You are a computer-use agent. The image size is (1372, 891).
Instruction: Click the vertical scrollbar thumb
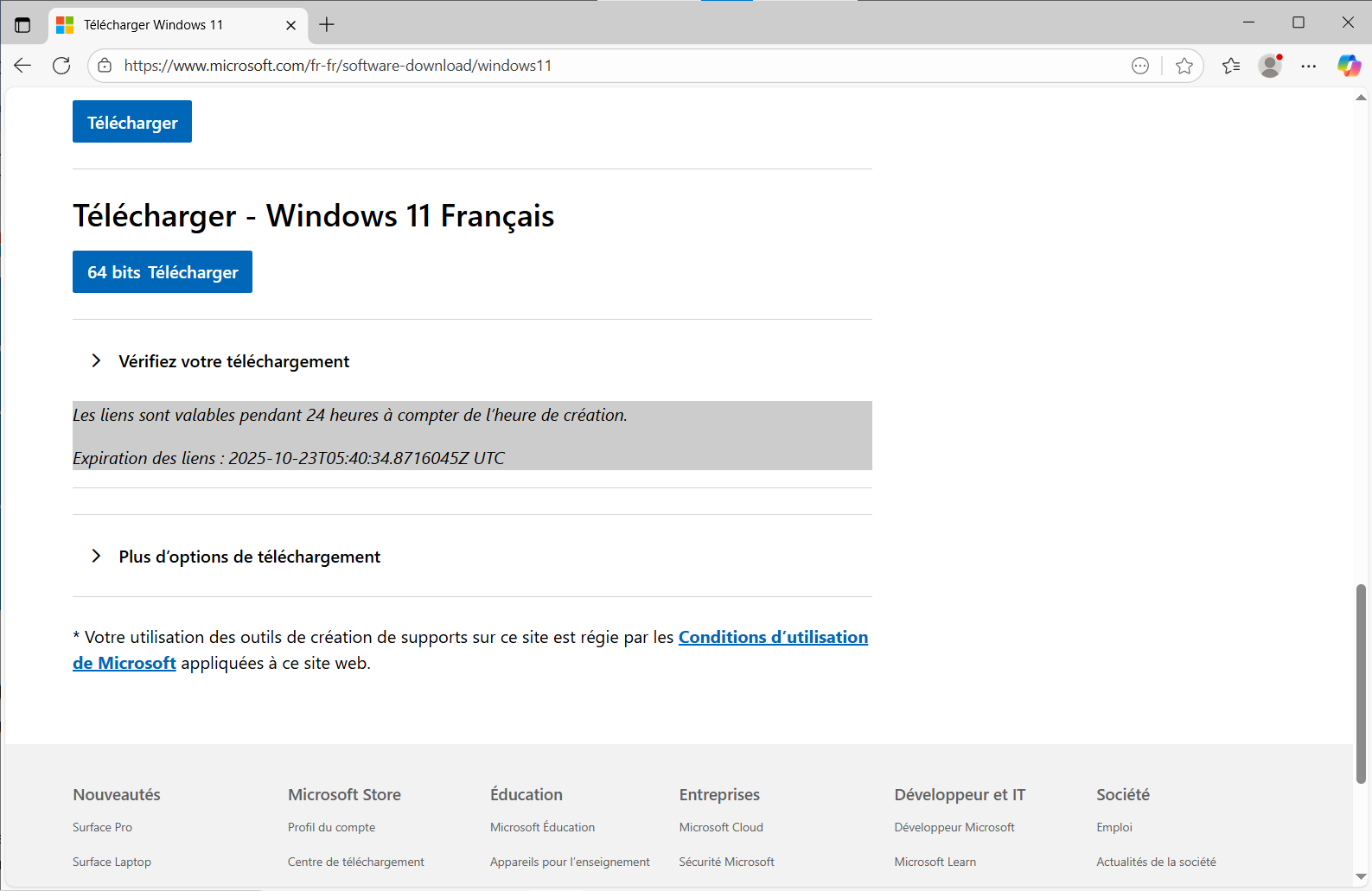coord(1360,683)
